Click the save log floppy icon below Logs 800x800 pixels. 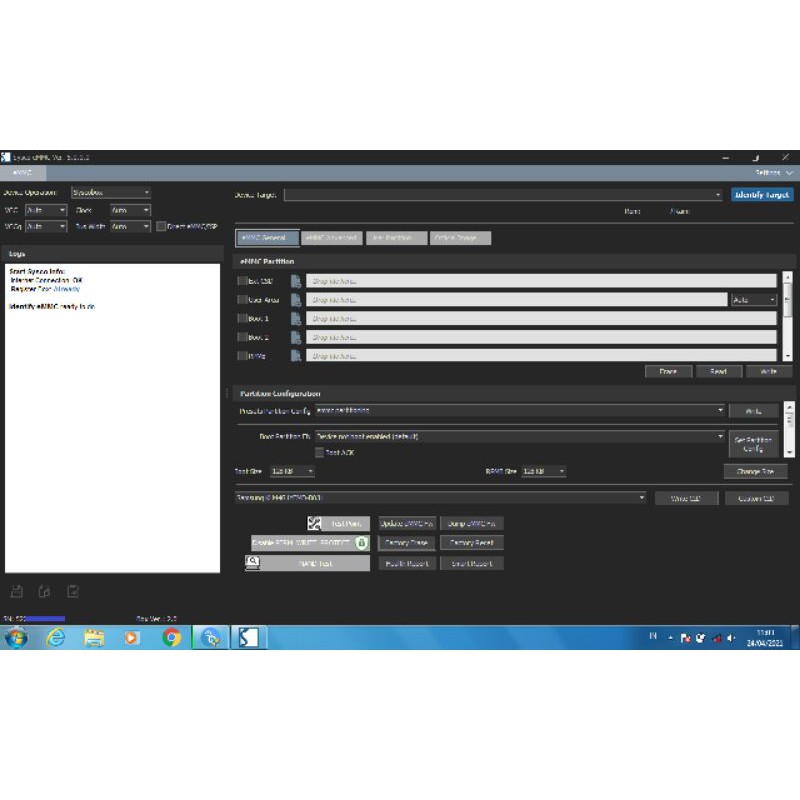(17, 591)
